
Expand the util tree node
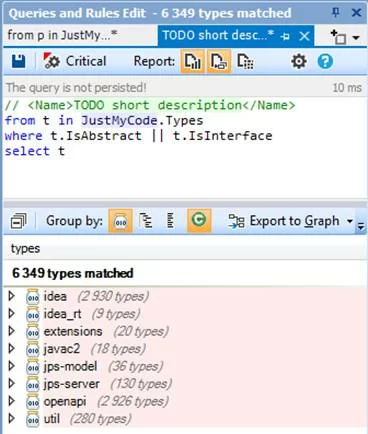point(11,419)
